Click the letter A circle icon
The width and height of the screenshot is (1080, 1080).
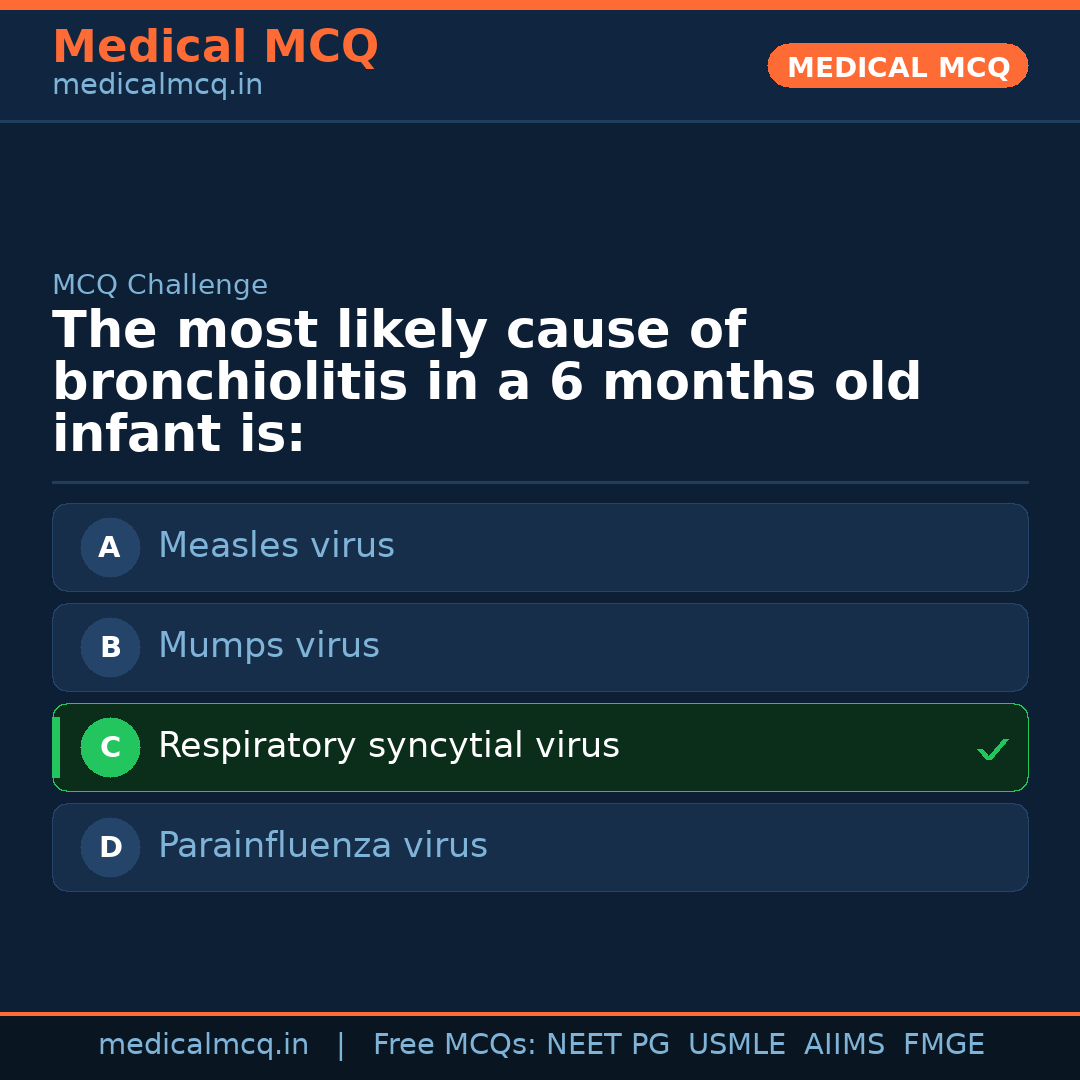pyautogui.click(x=110, y=547)
